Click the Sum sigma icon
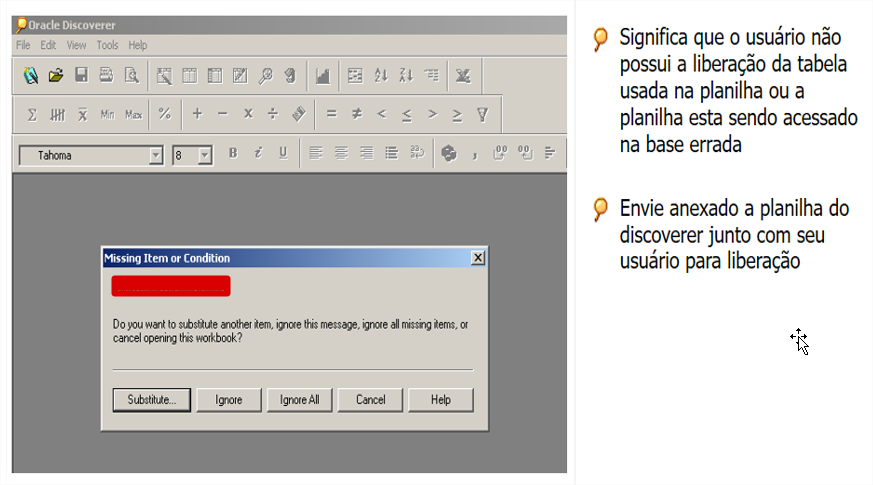The height and width of the screenshot is (485, 873). pos(32,115)
